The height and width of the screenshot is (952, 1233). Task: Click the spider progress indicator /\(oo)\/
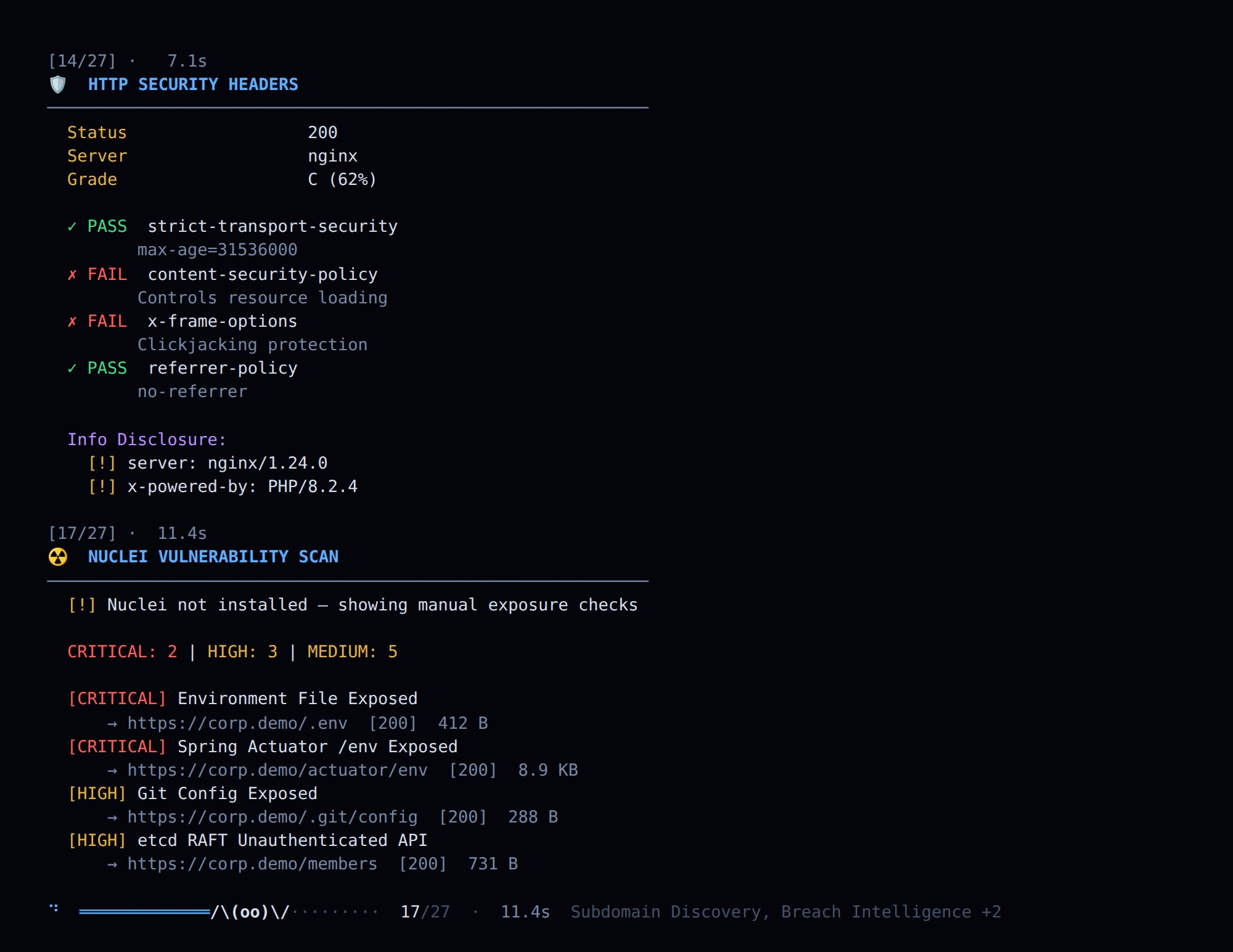pos(250,912)
